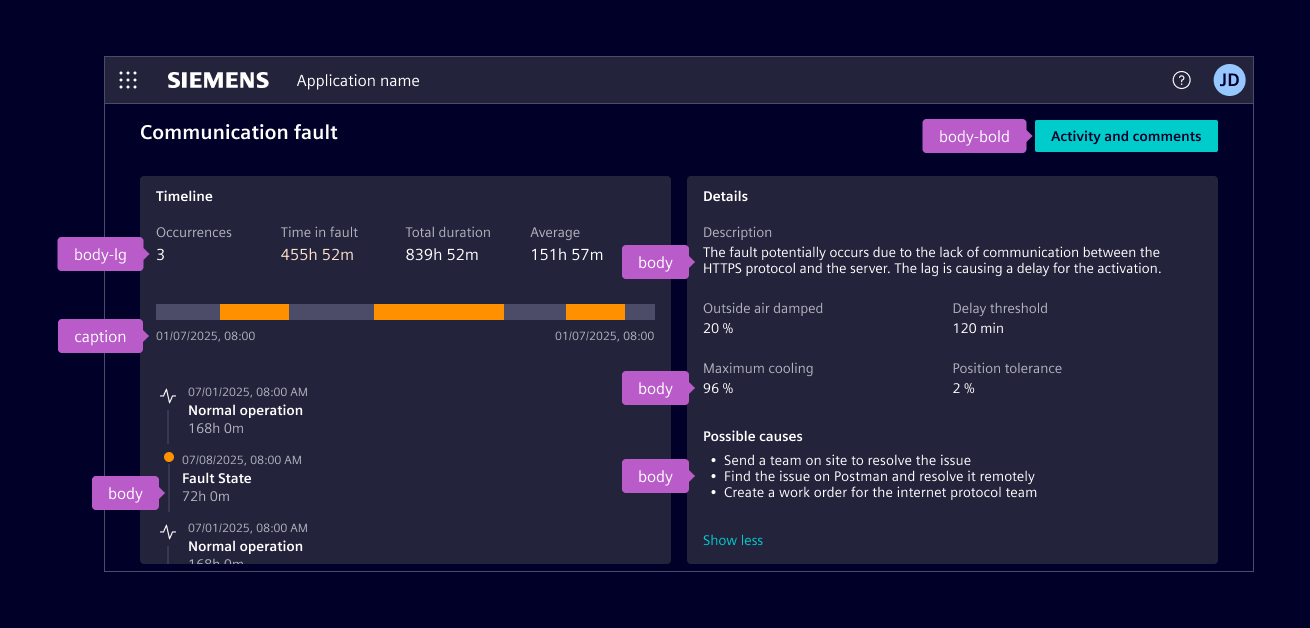Open help with the question mark icon
This screenshot has width=1310, height=628.
tap(1181, 81)
